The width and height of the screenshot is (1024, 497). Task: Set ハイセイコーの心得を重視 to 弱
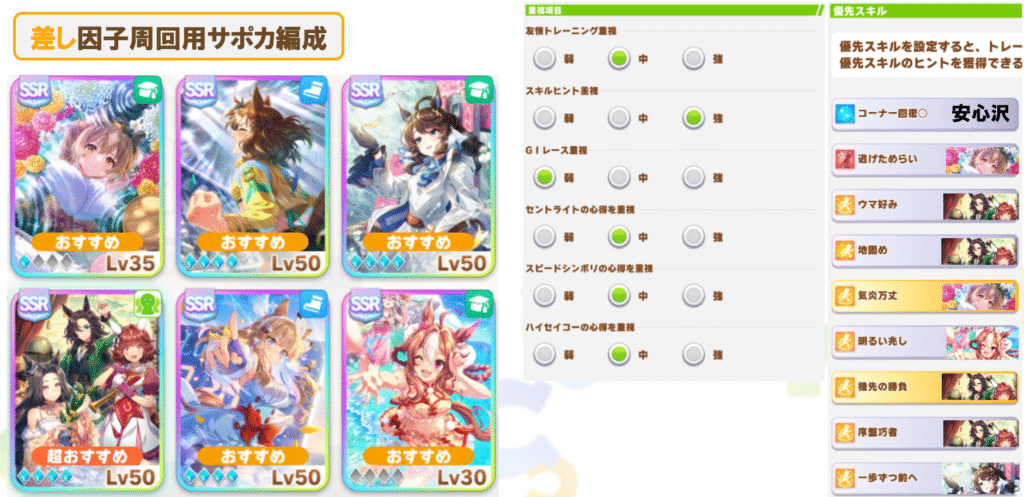click(544, 353)
